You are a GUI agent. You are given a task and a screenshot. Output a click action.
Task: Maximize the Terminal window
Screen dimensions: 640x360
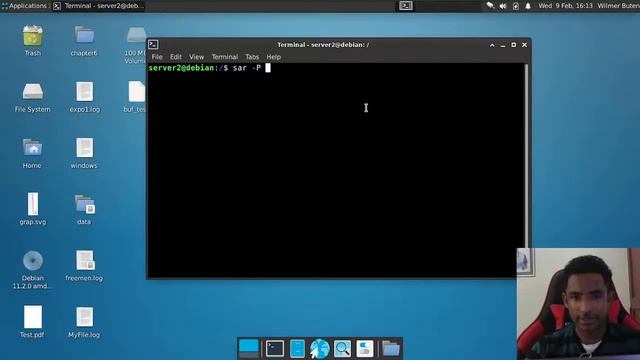coord(514,45)
